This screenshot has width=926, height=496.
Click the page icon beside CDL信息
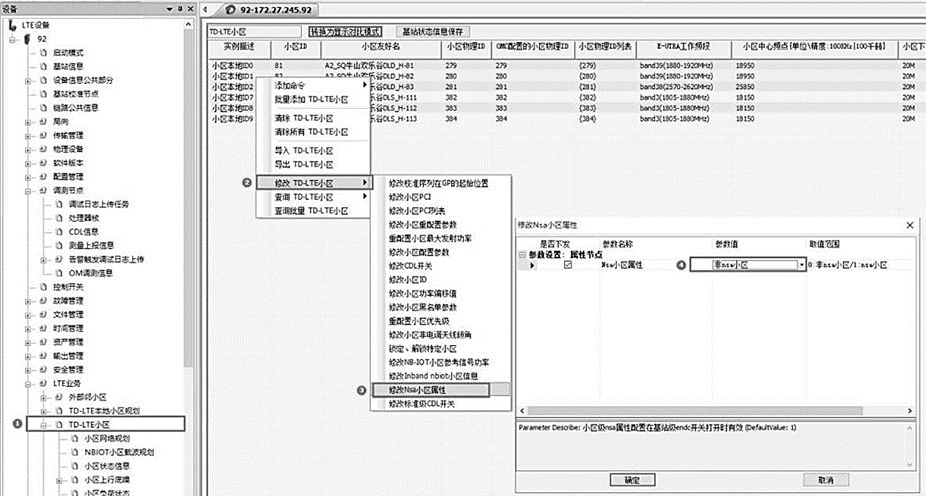coord(58,231)
